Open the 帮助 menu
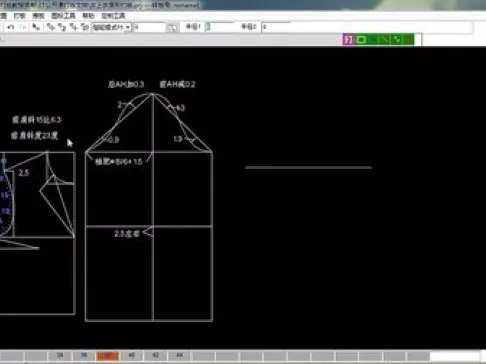The width and height of the screenshot is (486, 364). tap(88, 16)
